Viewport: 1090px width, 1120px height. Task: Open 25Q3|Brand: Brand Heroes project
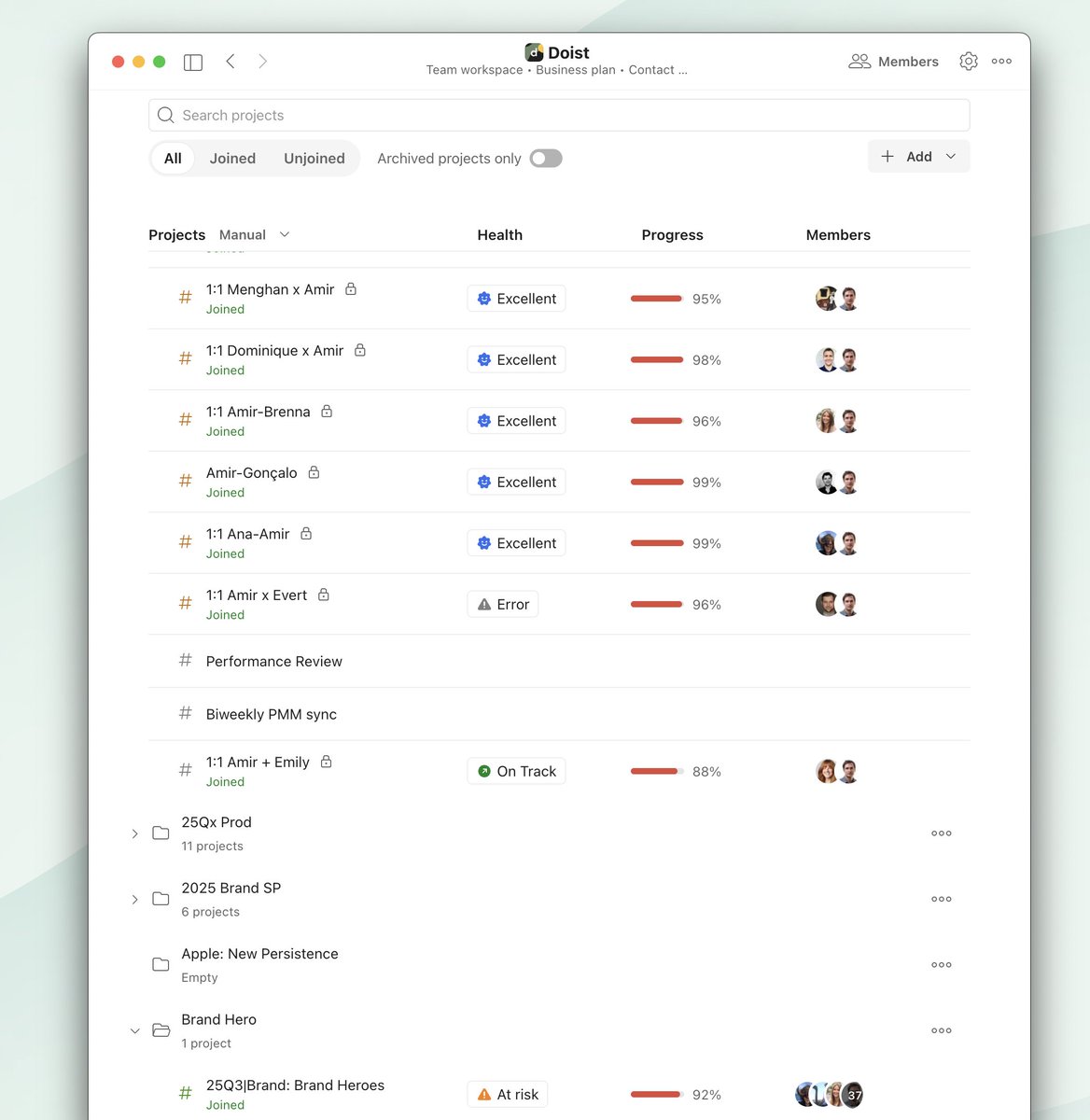tap(295, 1085)
